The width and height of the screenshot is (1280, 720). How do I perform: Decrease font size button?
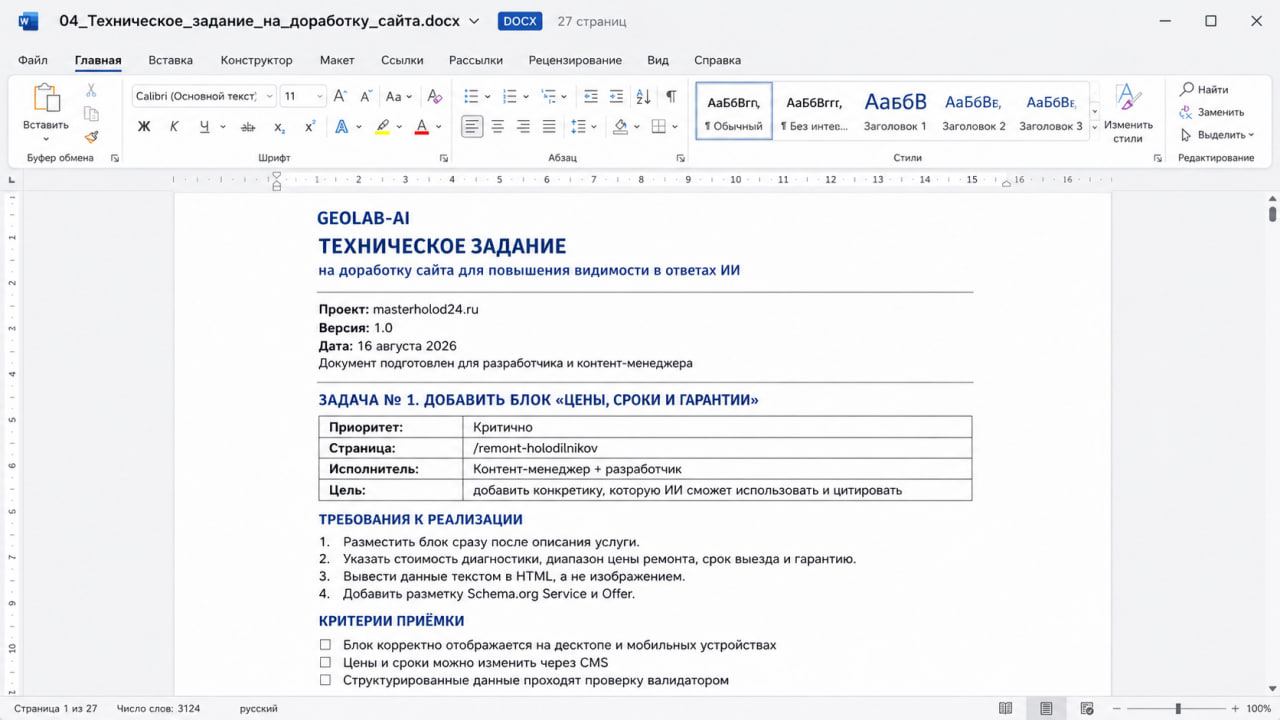(366, 96)
